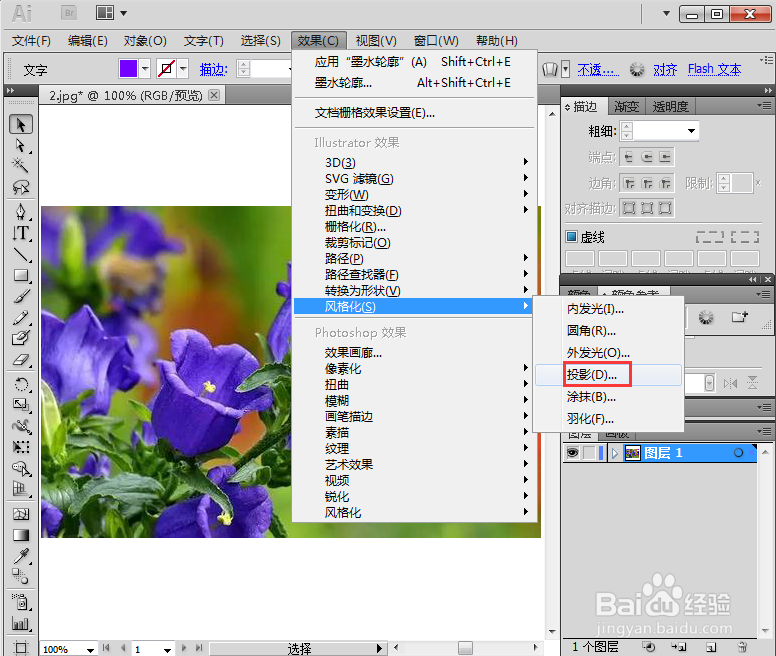Click the none stroke color swatch

(167, 69)
